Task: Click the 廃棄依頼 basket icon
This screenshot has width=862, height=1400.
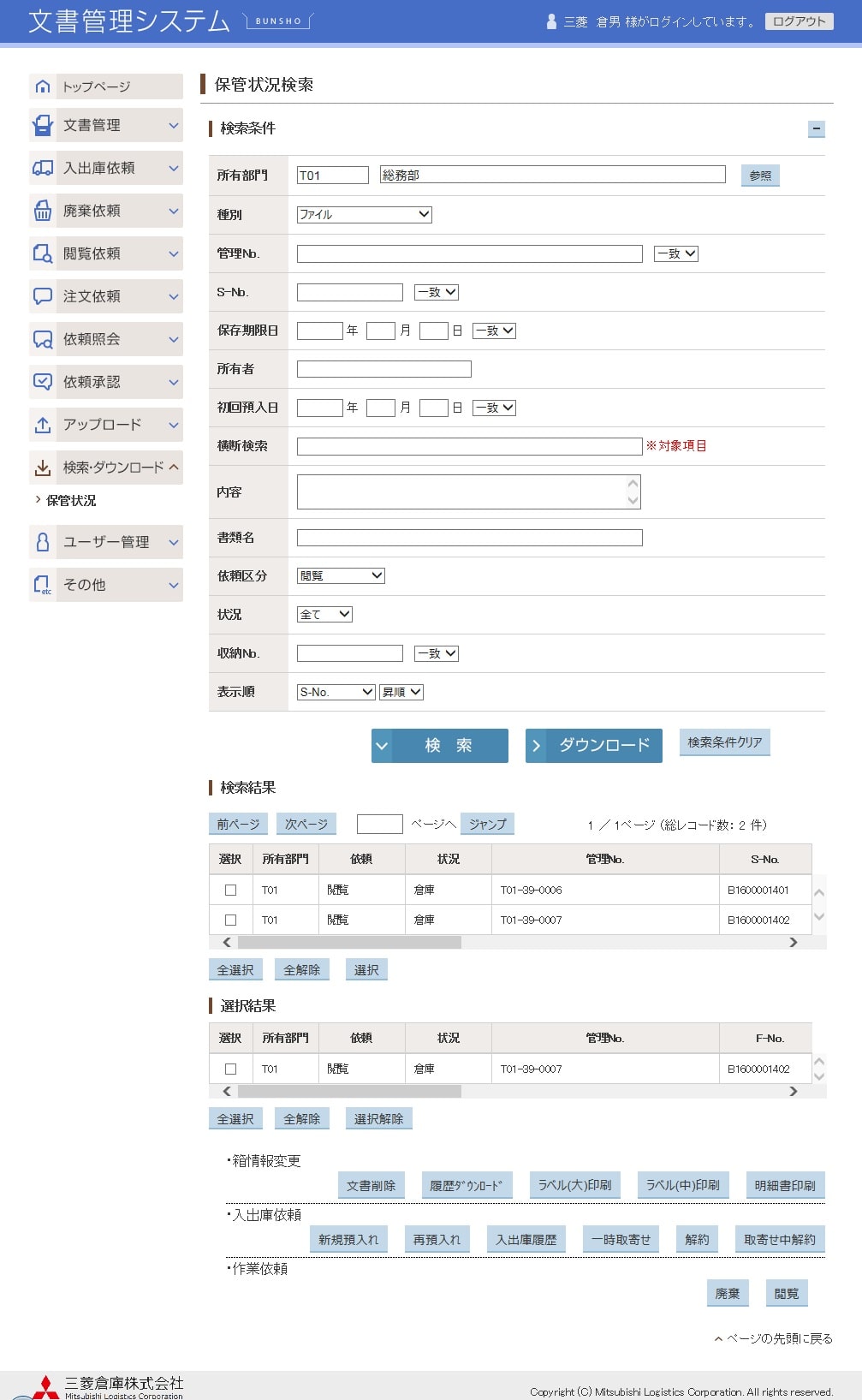Action: point(43,211)
